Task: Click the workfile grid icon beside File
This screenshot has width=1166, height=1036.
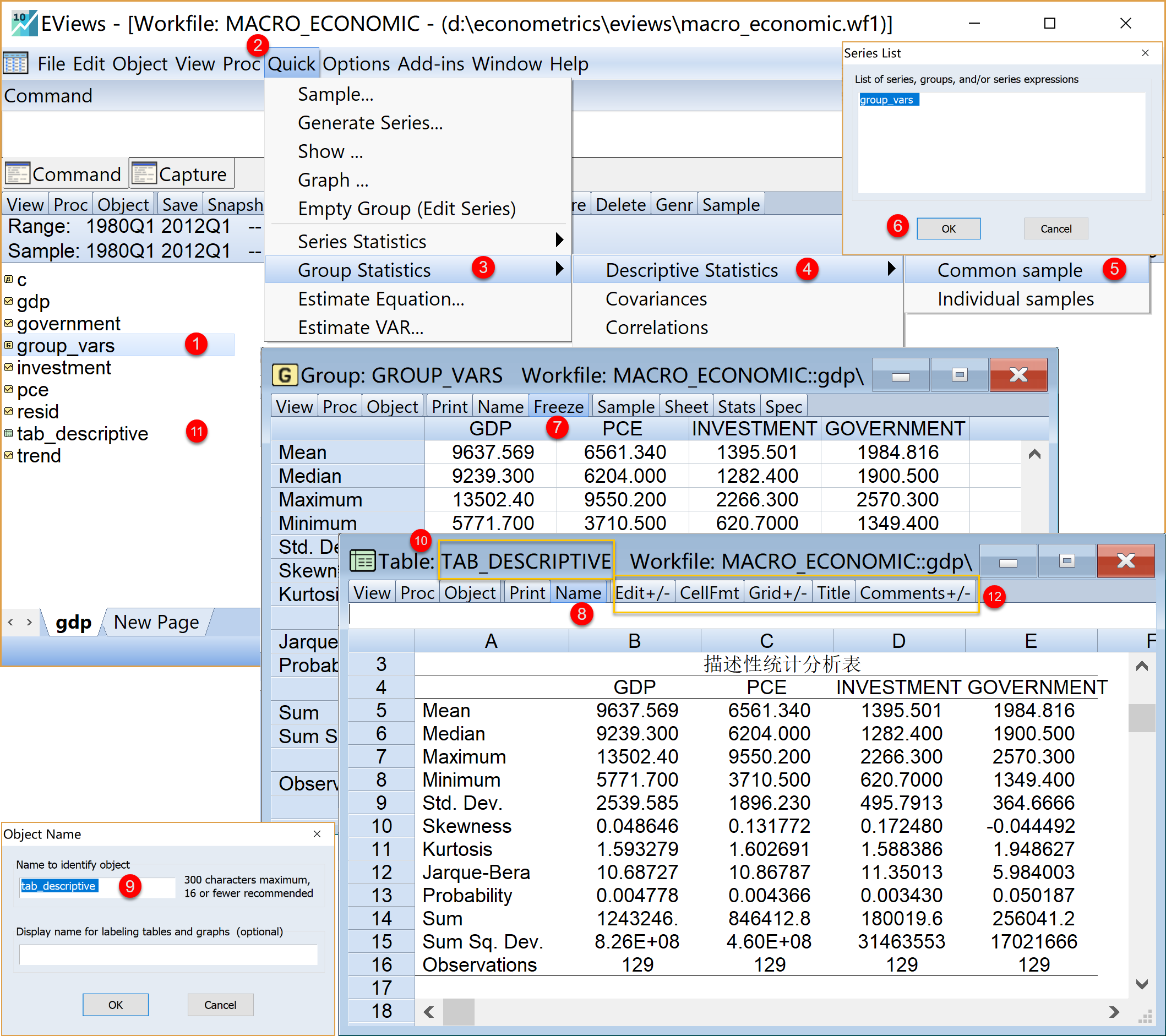Action: 15,63
